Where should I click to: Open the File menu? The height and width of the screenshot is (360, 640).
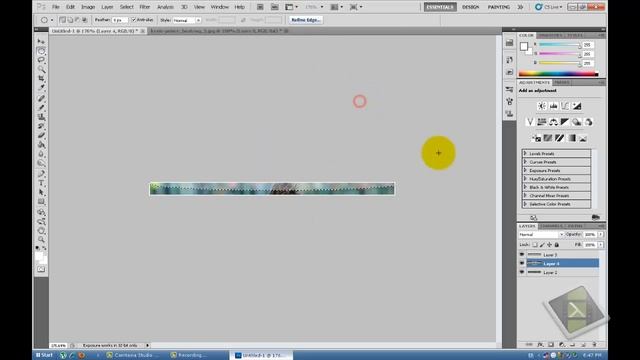pos(56,7)
